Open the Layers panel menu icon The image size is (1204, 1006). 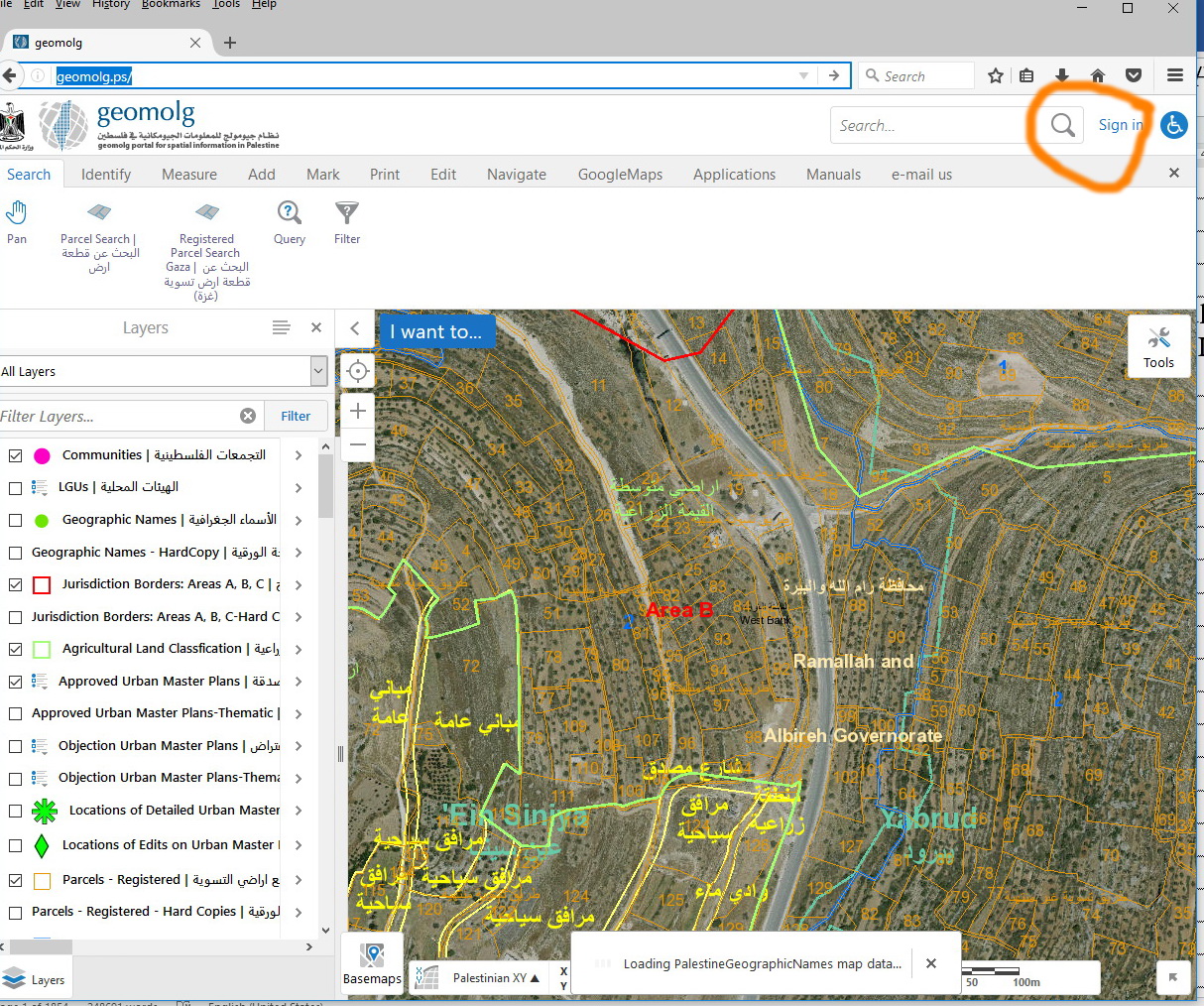coord(281,327)
